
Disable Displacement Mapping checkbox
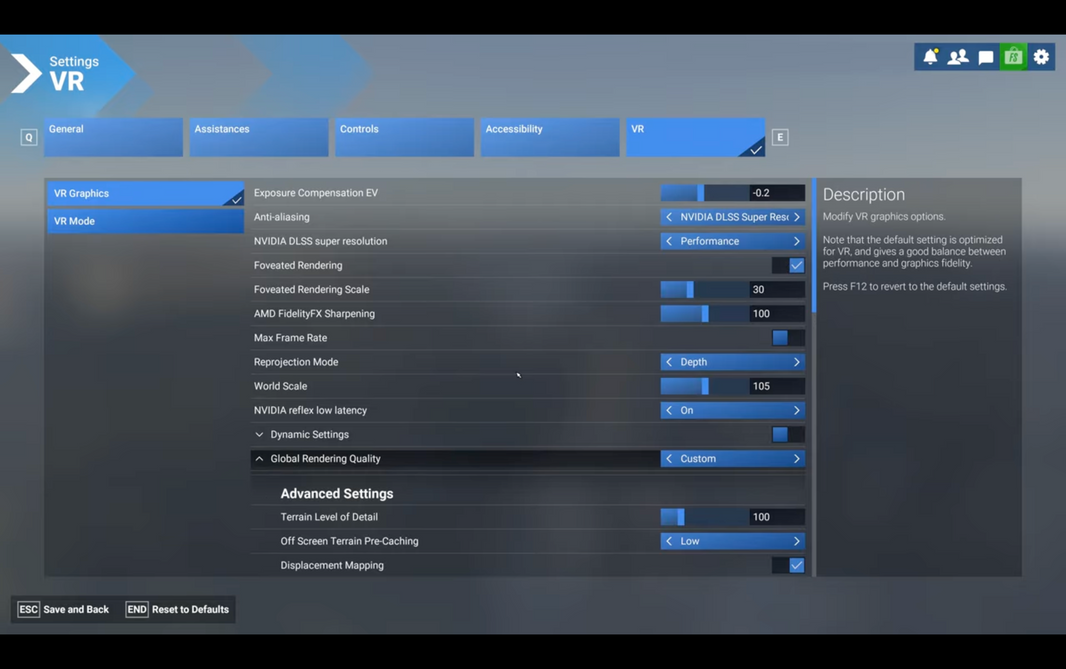tap(797, 565)
